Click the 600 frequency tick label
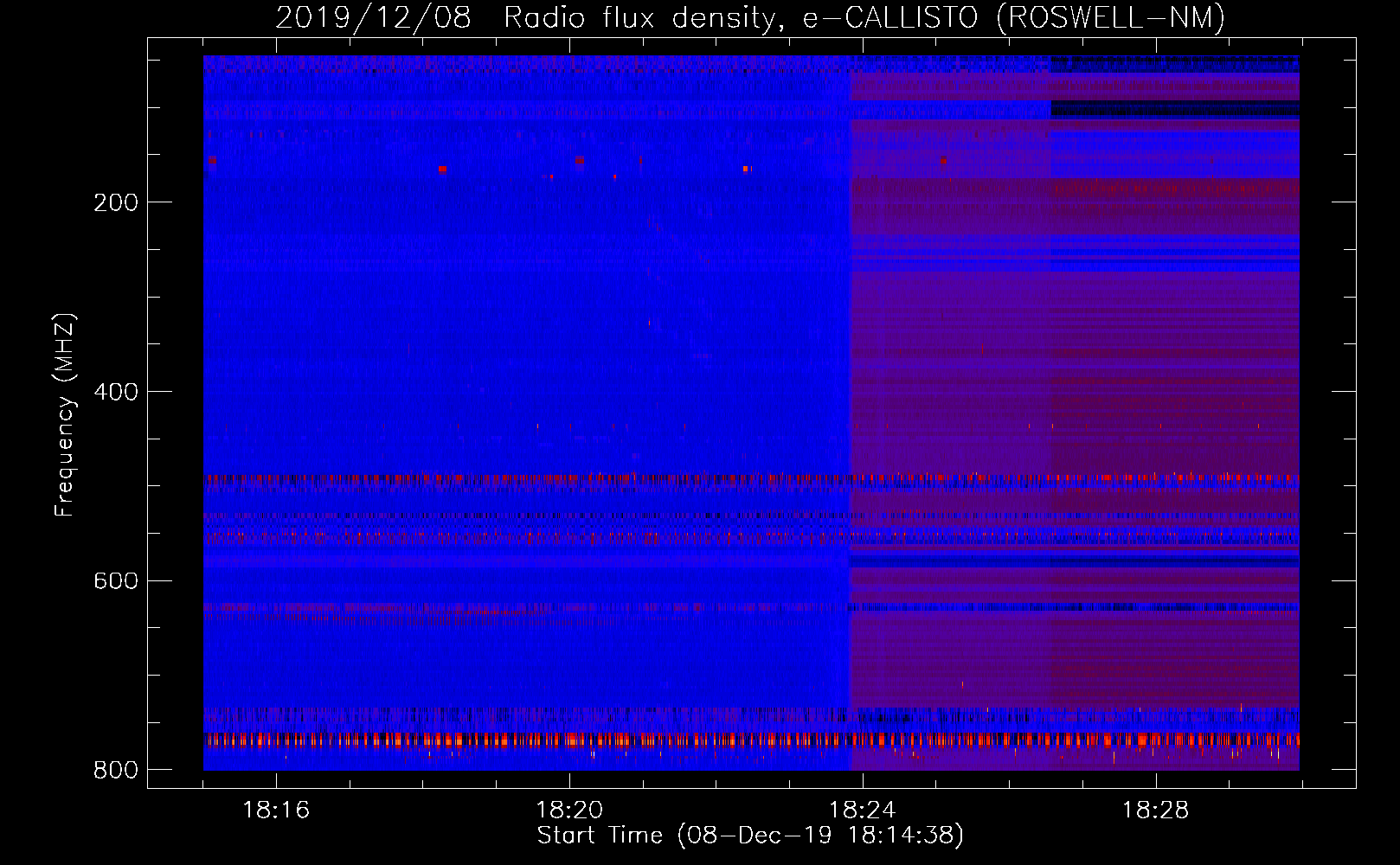This screenshot has height=865, width=1400. [x=116, y=580]
